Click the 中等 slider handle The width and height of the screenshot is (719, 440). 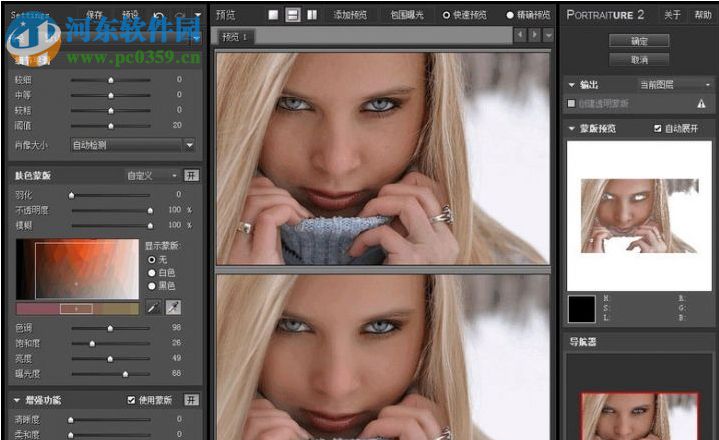[x=111, y=95]
